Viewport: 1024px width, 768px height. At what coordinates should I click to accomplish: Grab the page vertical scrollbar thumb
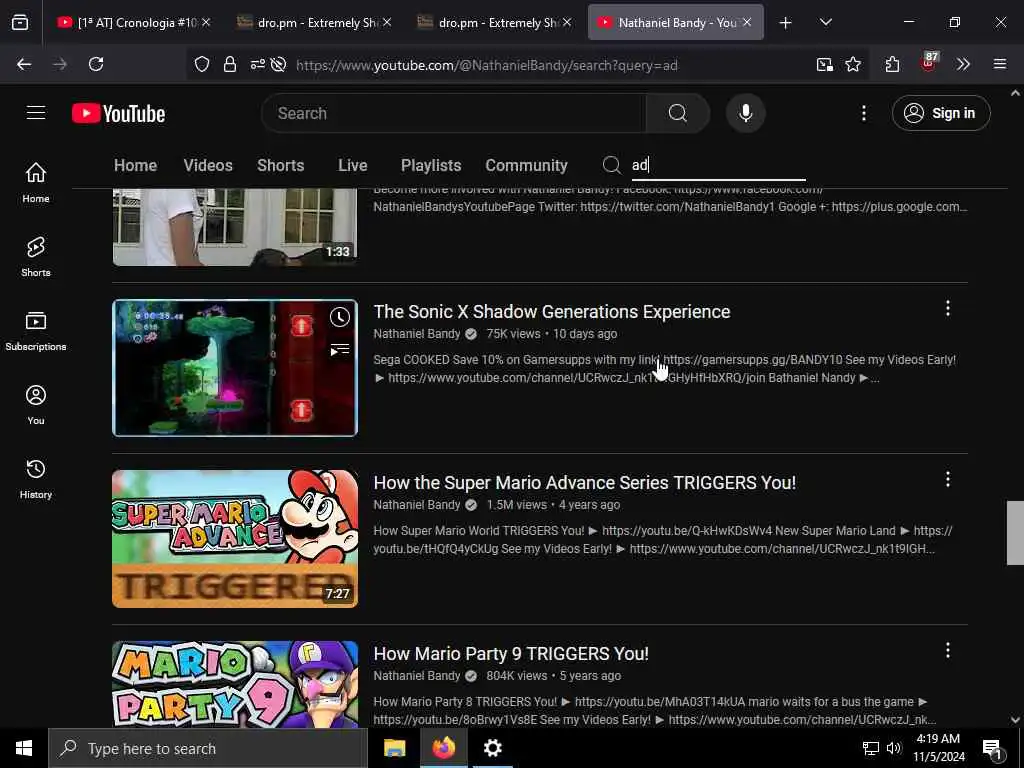coord(1015,532)
